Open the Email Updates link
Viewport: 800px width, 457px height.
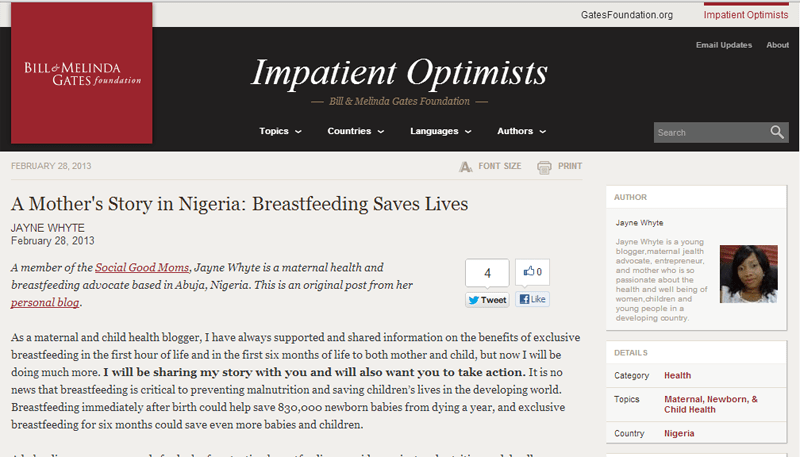tap(723, 45)
